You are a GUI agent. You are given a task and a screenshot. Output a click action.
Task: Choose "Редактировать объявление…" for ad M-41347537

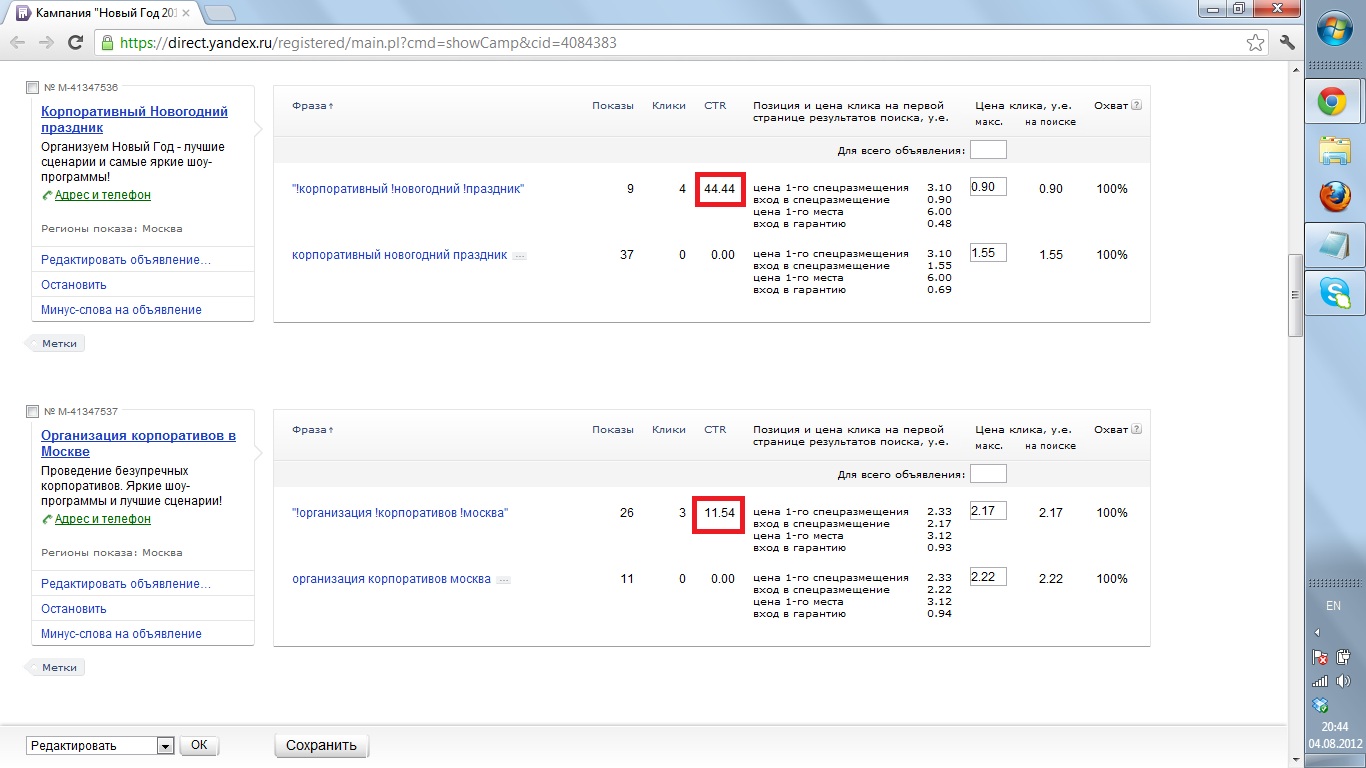tap(126, 584)
